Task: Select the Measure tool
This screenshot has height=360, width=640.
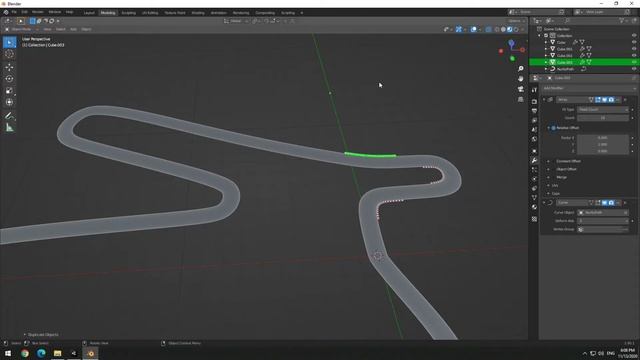Action: click(x=9, y=128)
